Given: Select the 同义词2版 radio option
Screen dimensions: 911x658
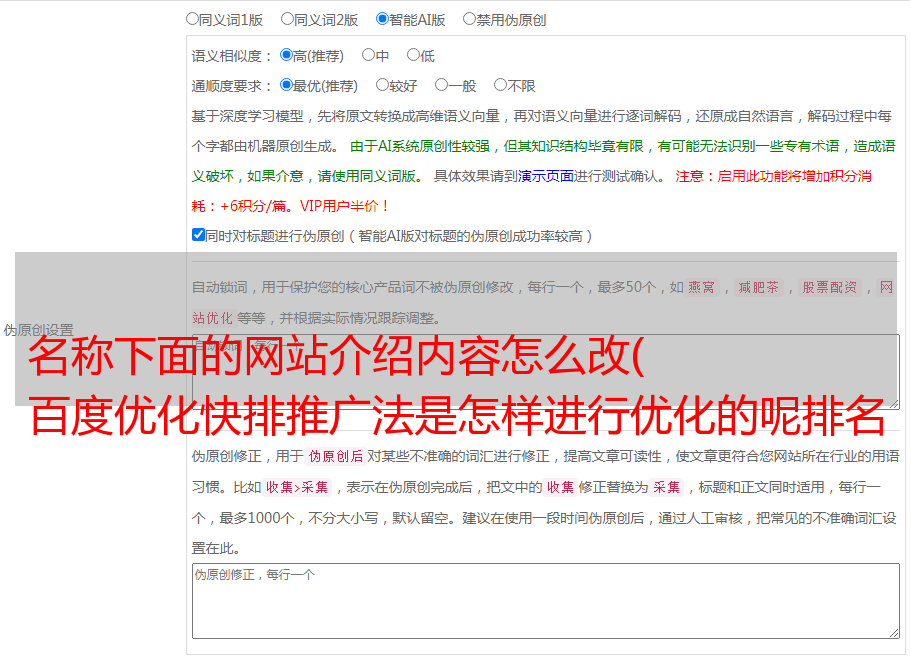Looking at the screenshot, I should click(x=287, y=19).
